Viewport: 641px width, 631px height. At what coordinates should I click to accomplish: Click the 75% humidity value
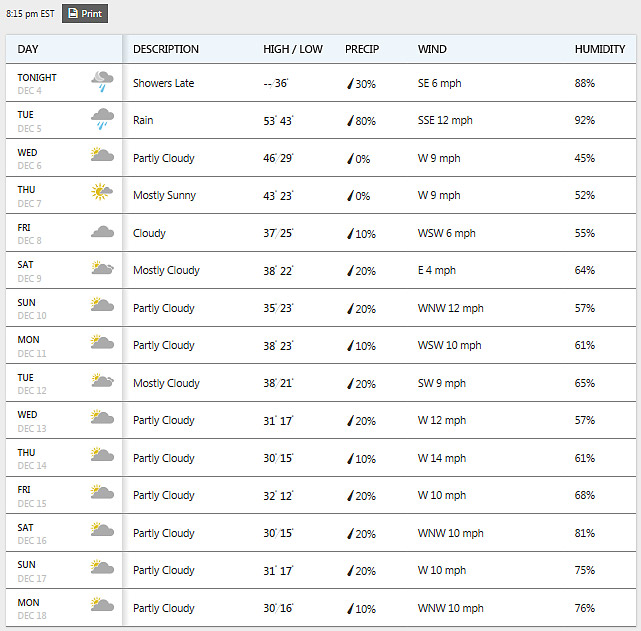tap(585, 570)
